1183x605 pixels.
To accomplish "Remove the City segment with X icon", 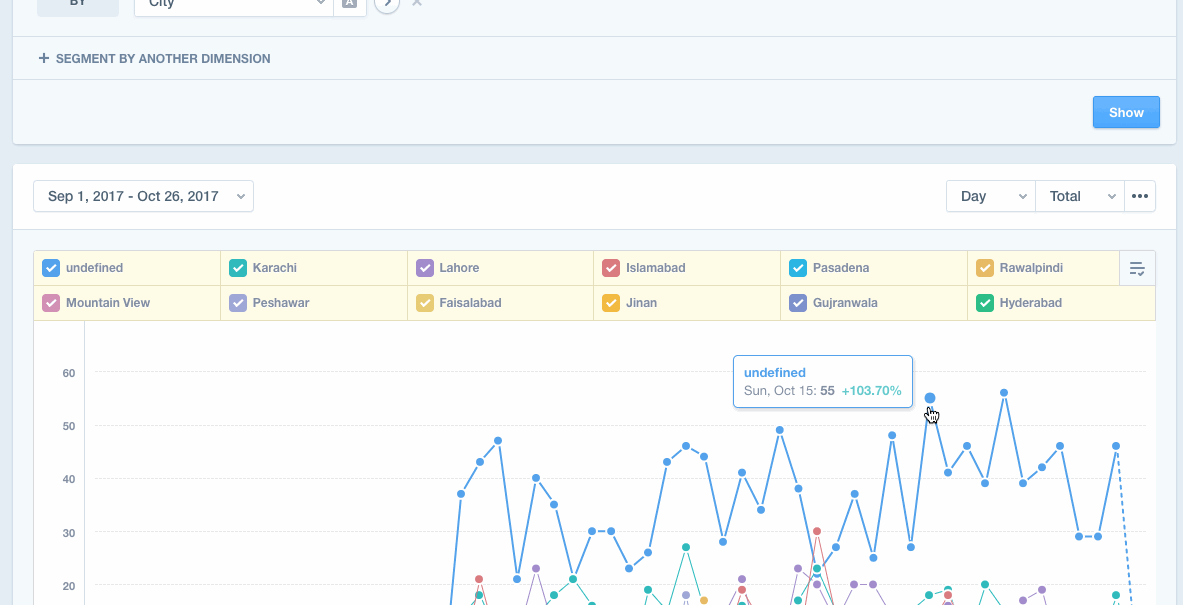I will (x=417, y=3).
